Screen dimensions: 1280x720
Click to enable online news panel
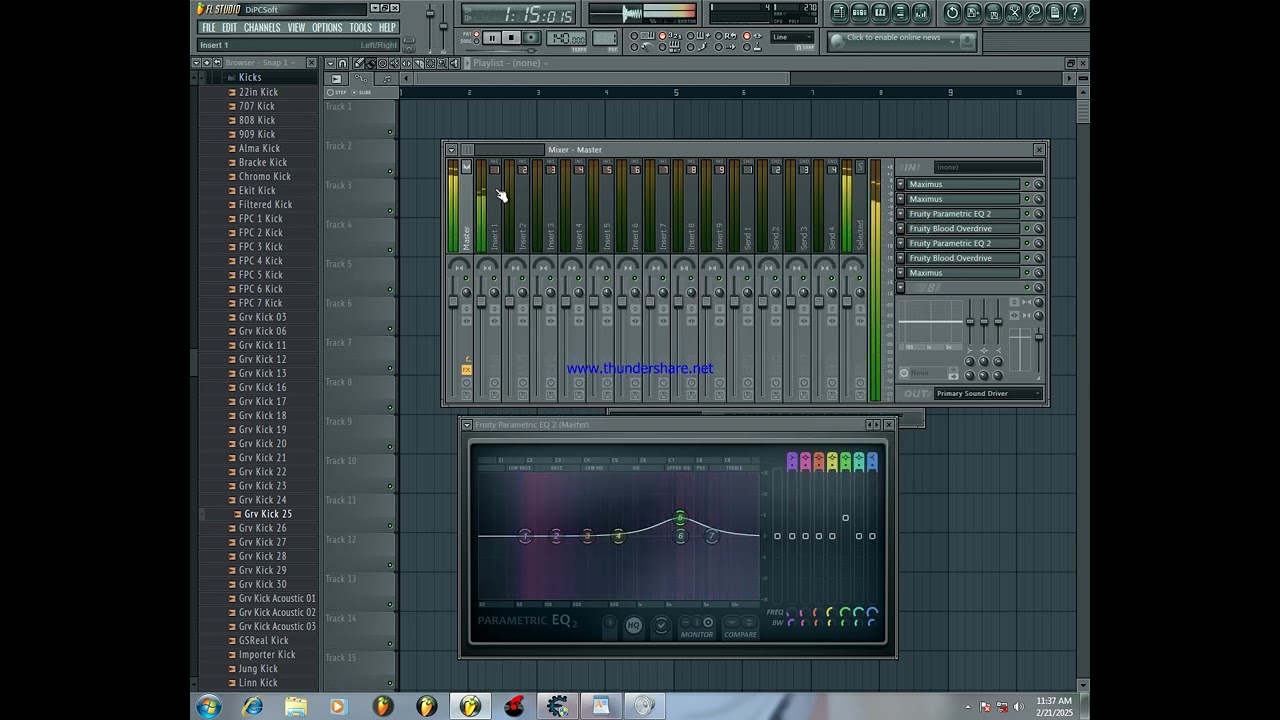[901, 40]
